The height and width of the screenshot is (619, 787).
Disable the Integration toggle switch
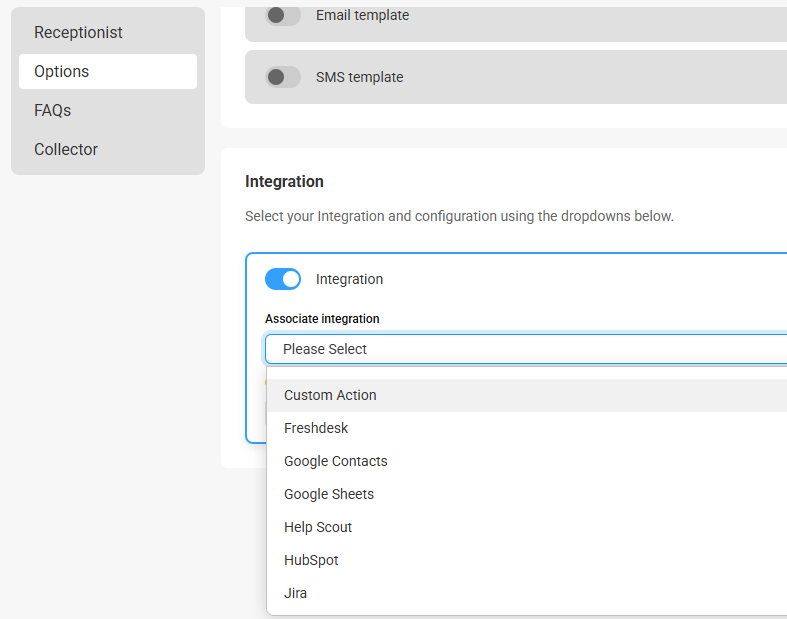click(283, 279)
